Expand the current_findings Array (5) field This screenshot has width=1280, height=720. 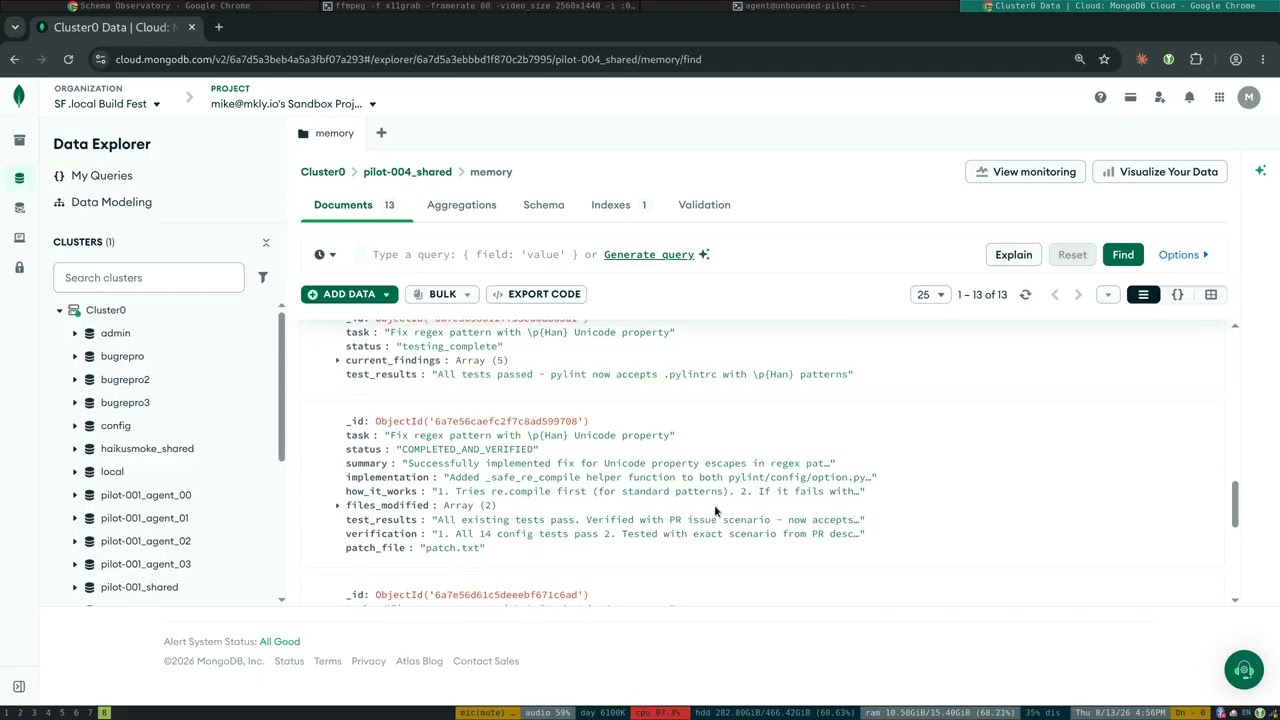pyautogui.click(x=337, y=360)
